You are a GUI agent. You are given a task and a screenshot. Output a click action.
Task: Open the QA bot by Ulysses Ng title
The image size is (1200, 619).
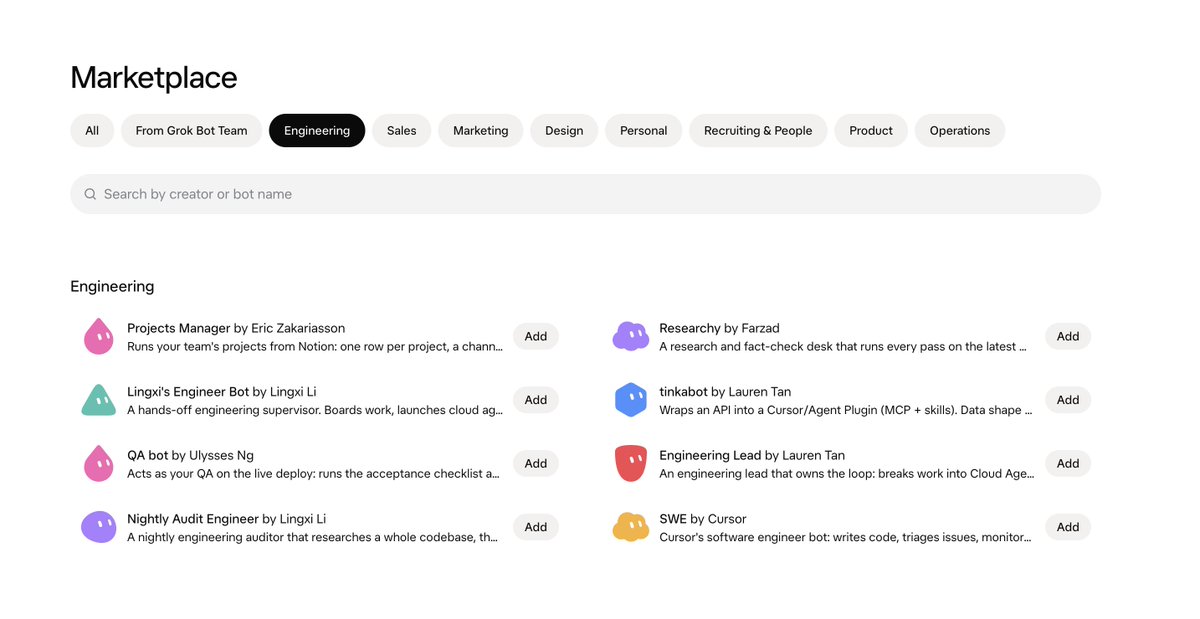191,455
